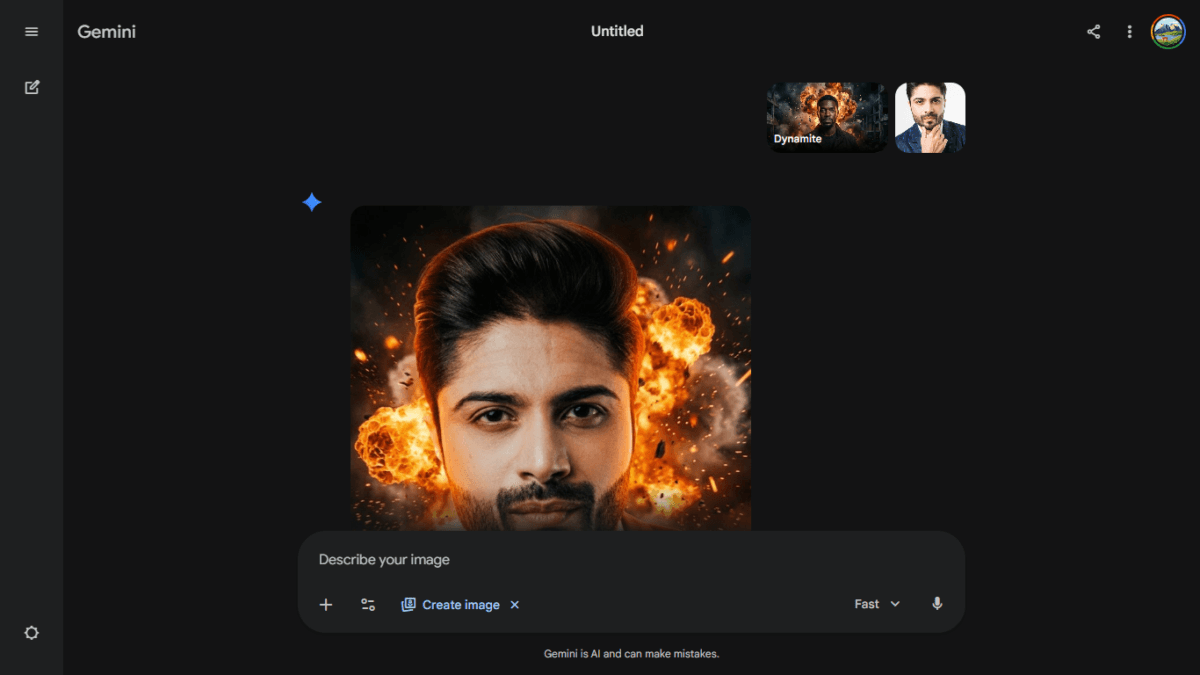This screenshot has width=1200, height=675.
Task: Open the Dynamite template thumbnail
Action: [x=826, y=117]
